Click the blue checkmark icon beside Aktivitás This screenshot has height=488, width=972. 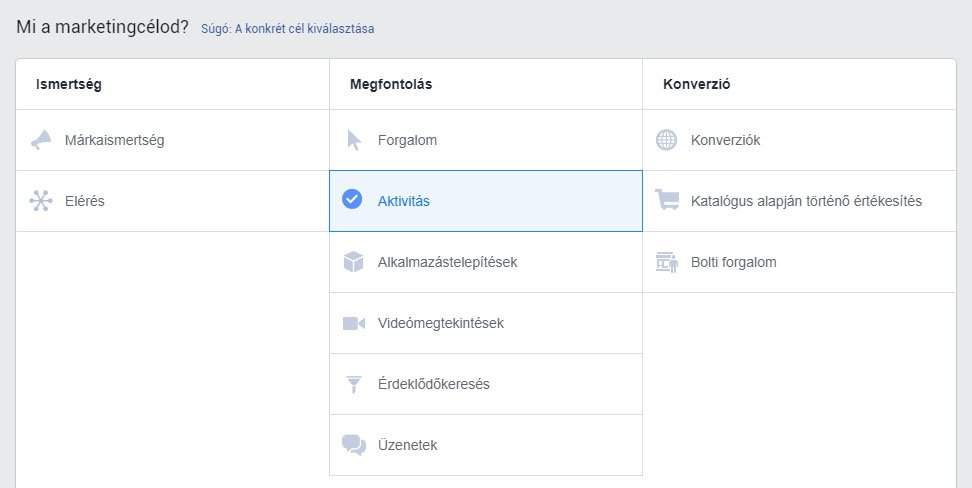(x=352, y=199)
